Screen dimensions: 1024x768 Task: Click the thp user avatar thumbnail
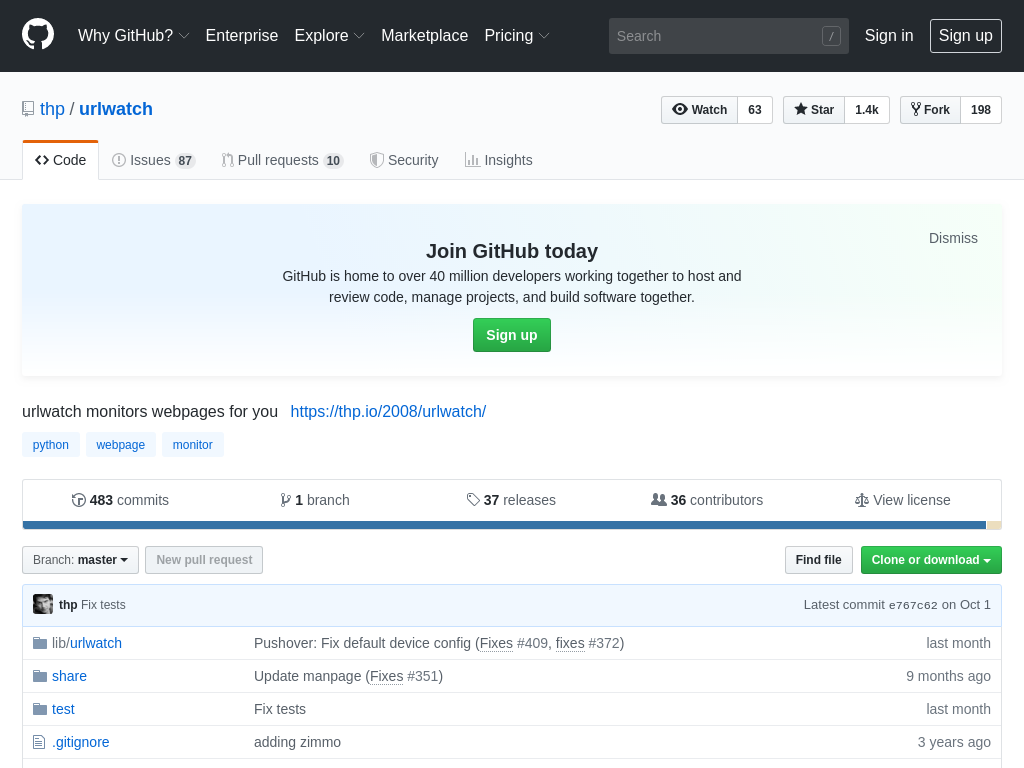pos(43,604)
